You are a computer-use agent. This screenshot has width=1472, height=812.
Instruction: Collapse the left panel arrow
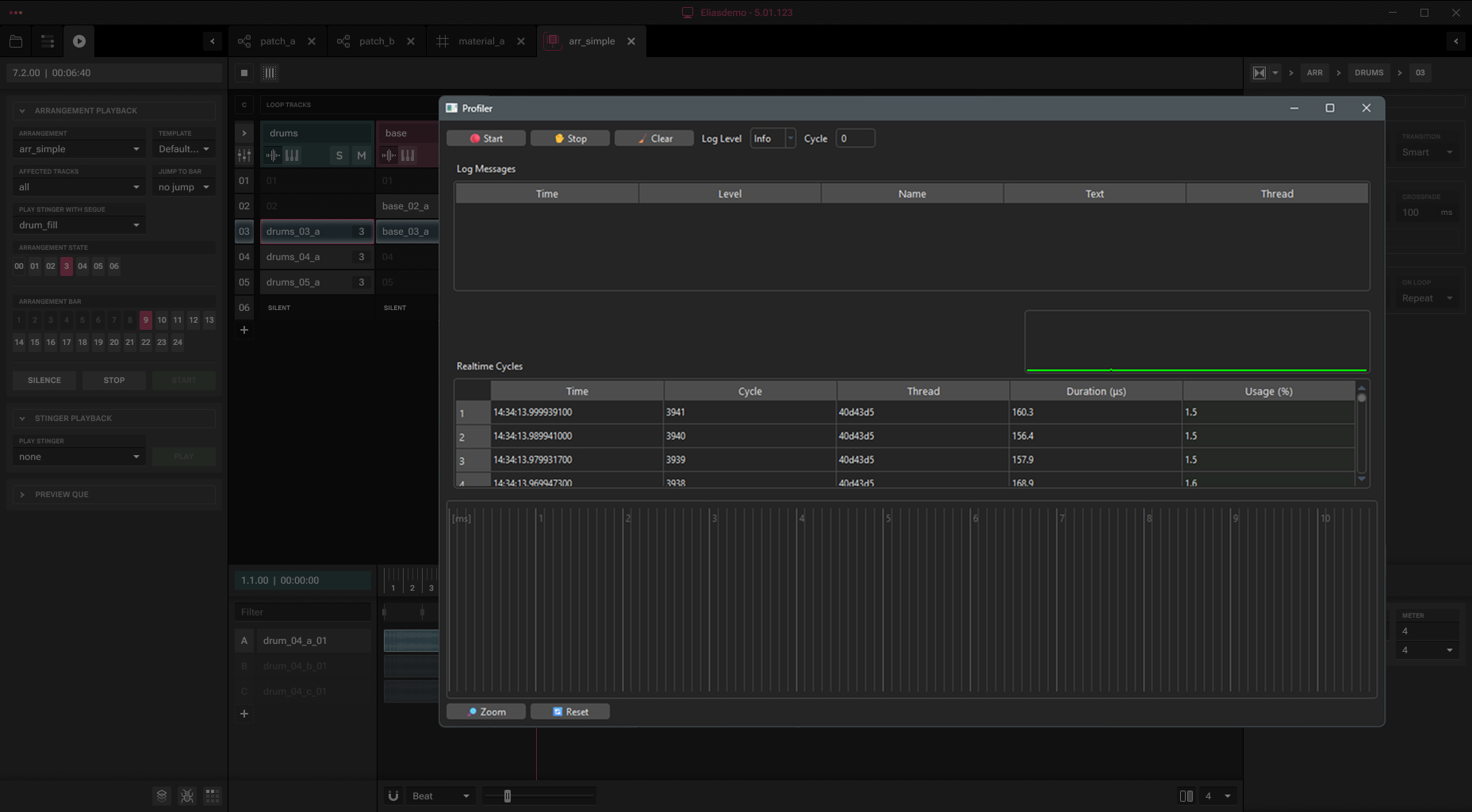pyautogui.click(x=213, y=41)
